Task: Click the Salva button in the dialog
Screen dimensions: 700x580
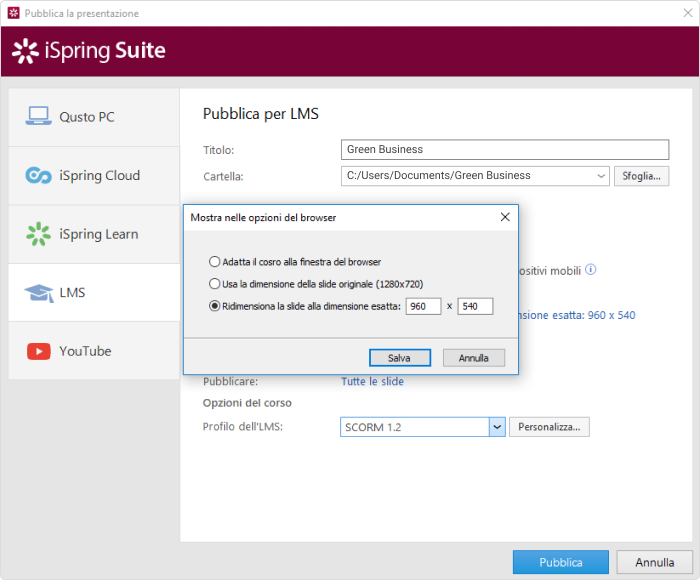Action: pos(400,358)
